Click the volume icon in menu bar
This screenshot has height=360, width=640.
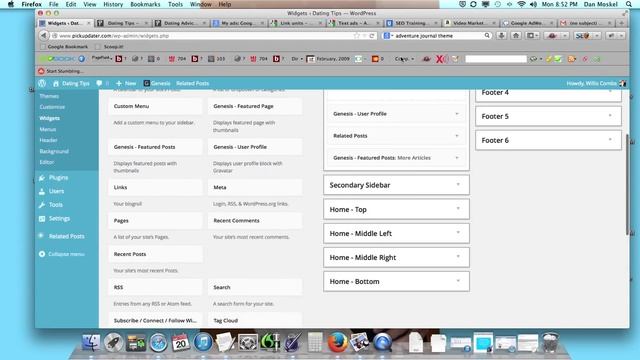click(x=533, y=4)
